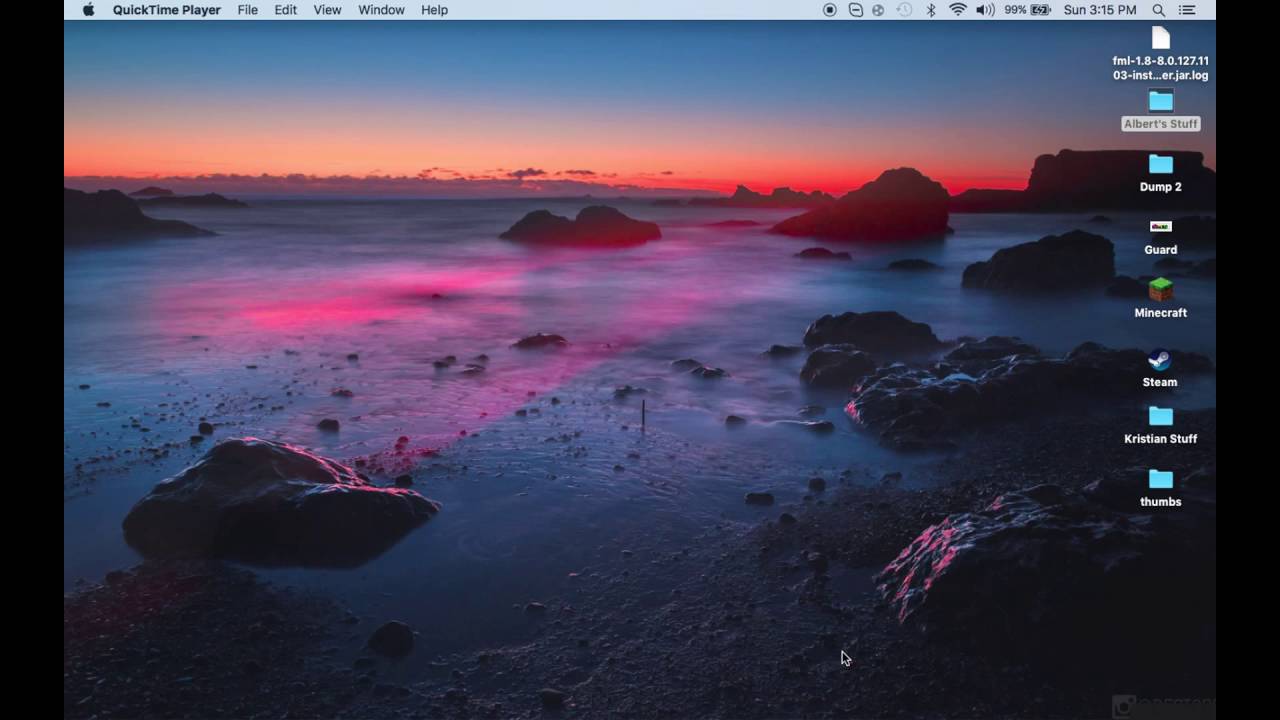The width and height of the screenshot is (1280, 720).
Task: Open the QuickTime Player menu
Action: (166, 10)
